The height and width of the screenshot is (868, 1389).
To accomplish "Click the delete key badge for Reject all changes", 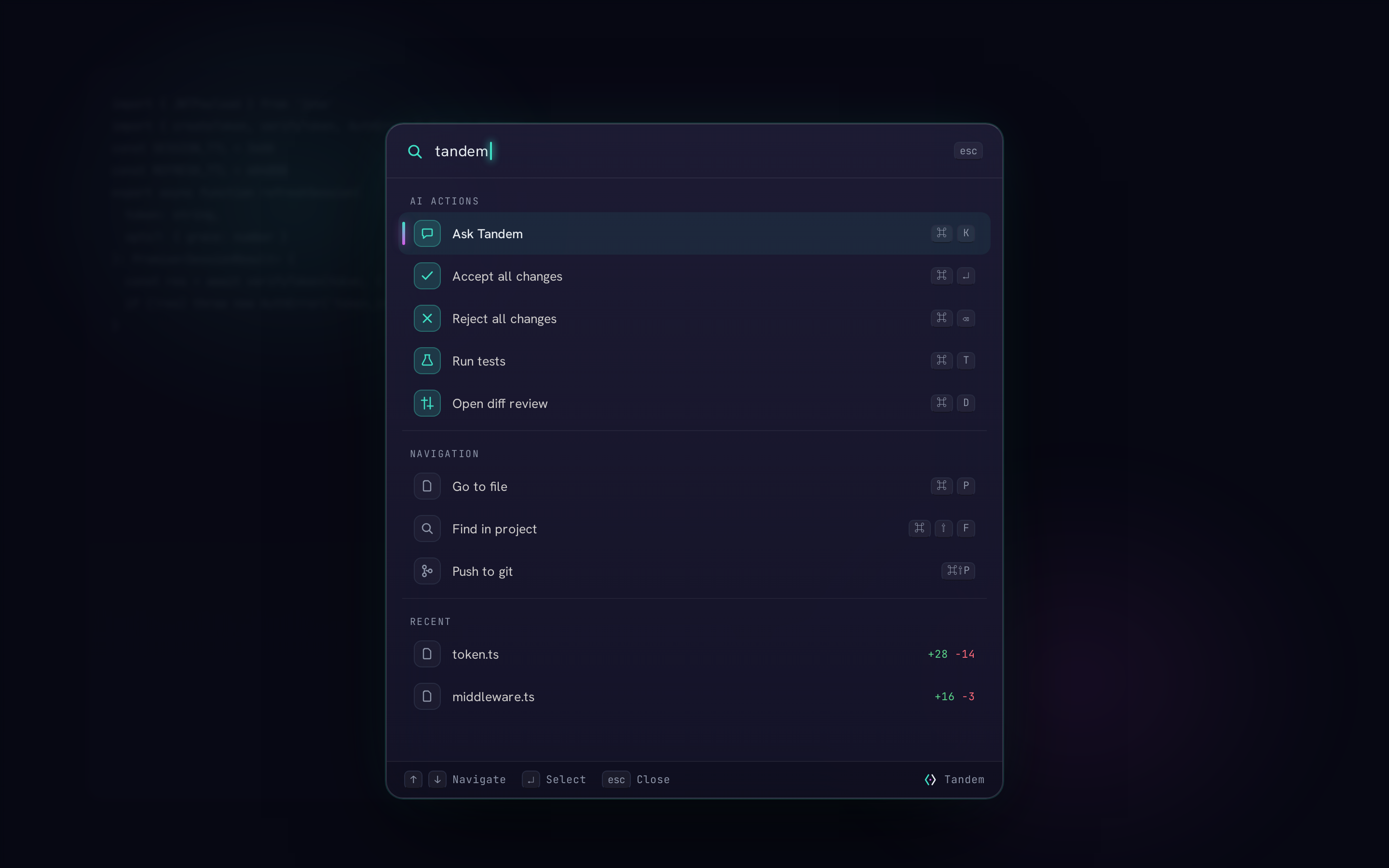I will point(966,318).
